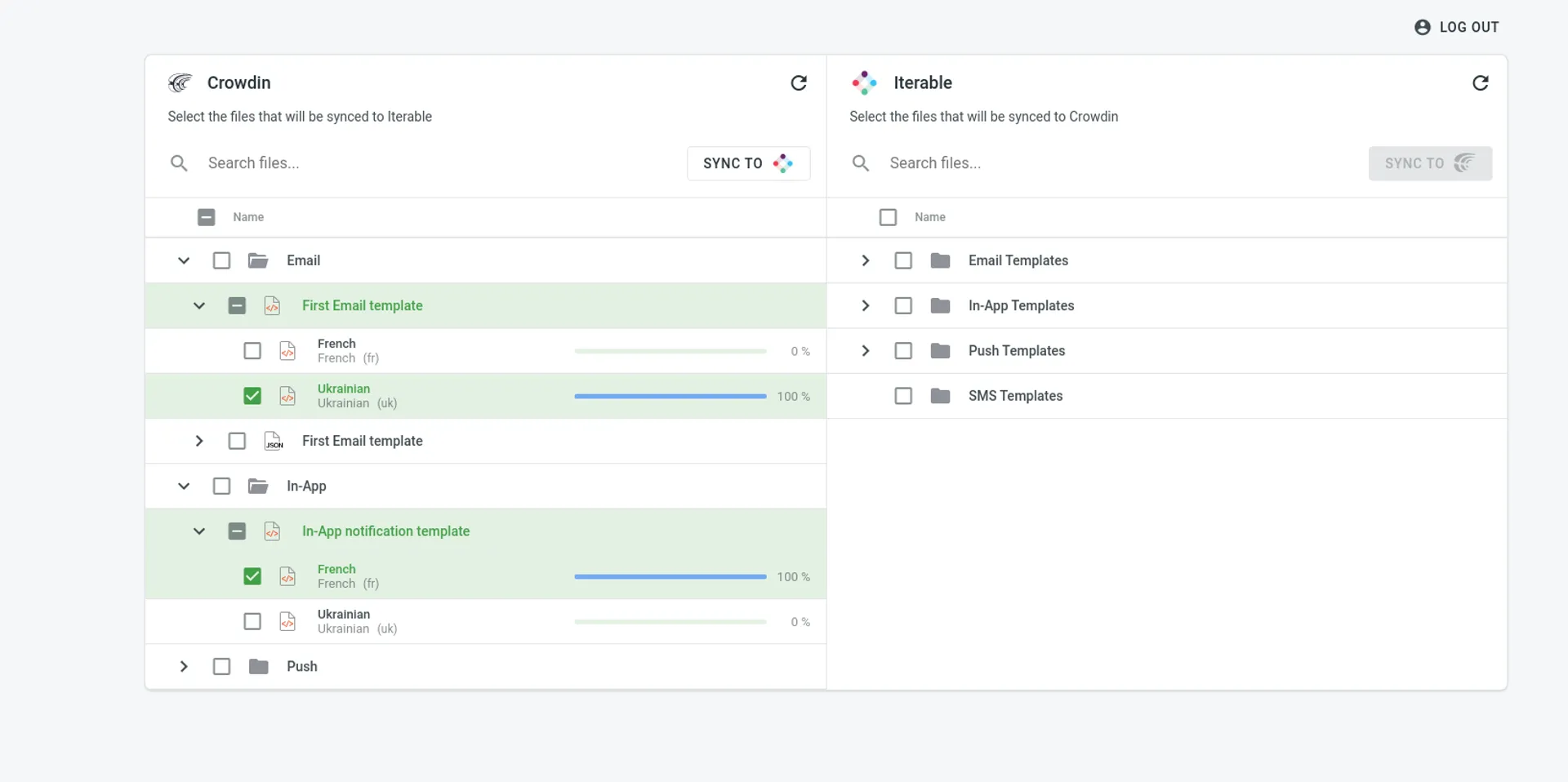The image size is (1568, 782).
Task: Collapse the In-App folder
Action: pos(184,487)
